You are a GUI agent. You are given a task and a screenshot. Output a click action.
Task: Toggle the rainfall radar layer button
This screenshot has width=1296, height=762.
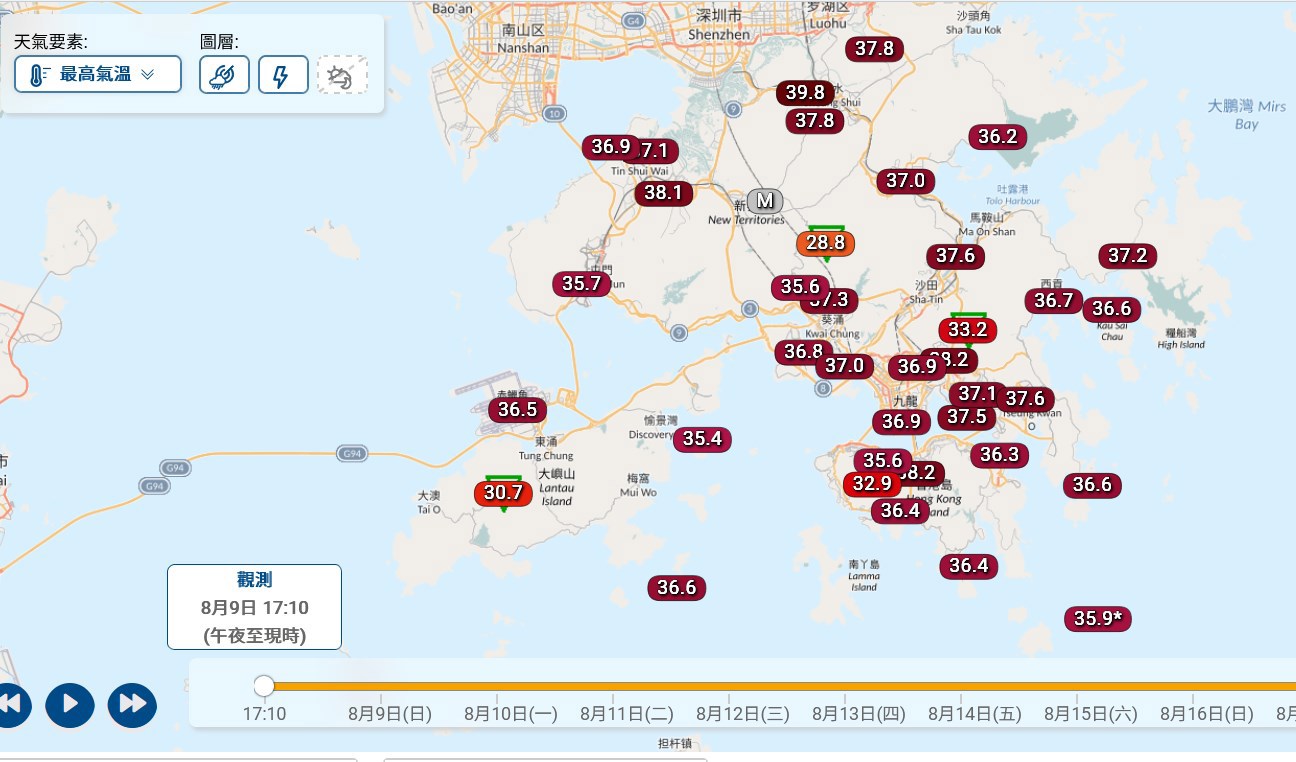point(224,75)
